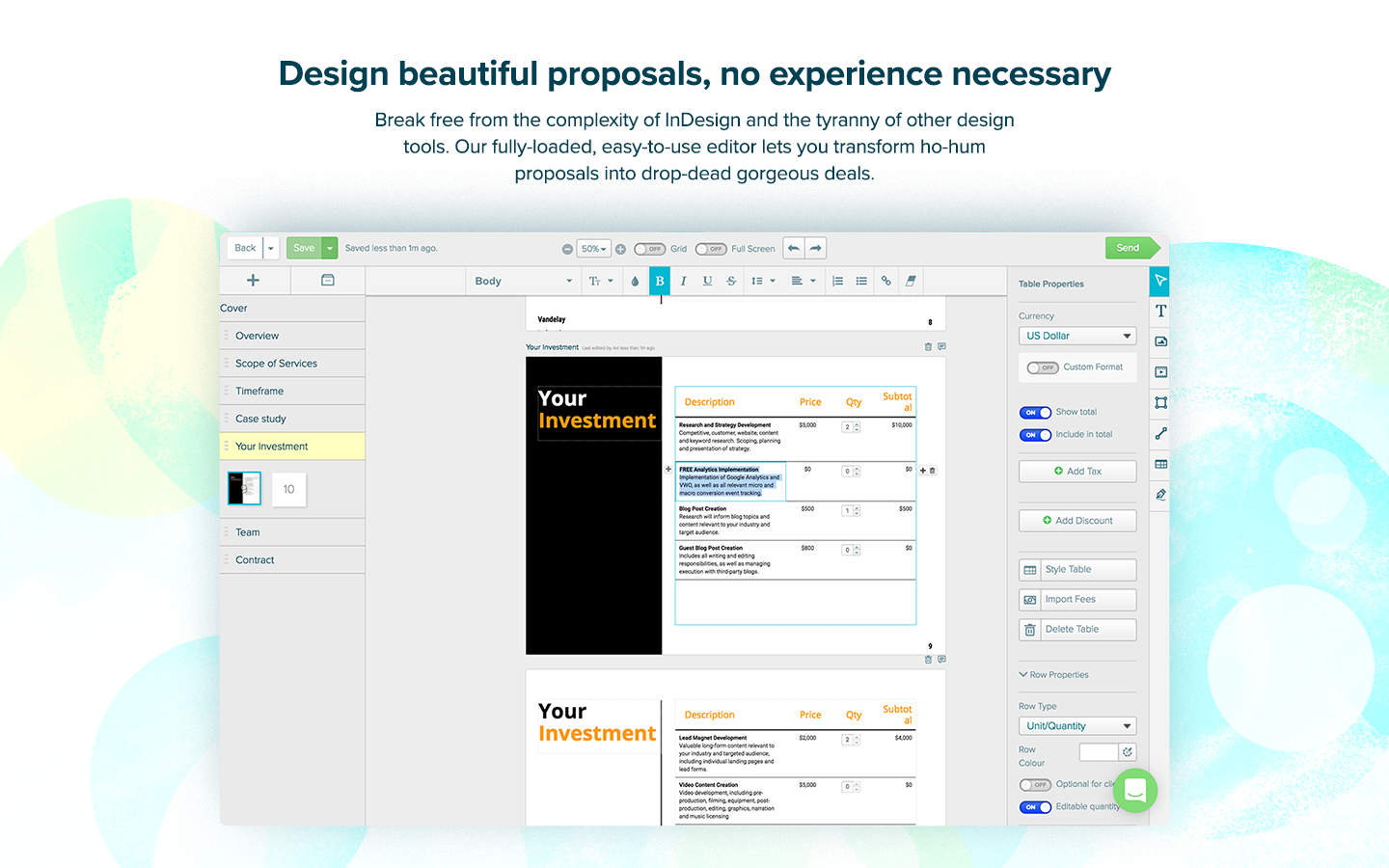Open the Timeframe section
Viewport: 1389px width, 868px height.
(x=292, y=392)
